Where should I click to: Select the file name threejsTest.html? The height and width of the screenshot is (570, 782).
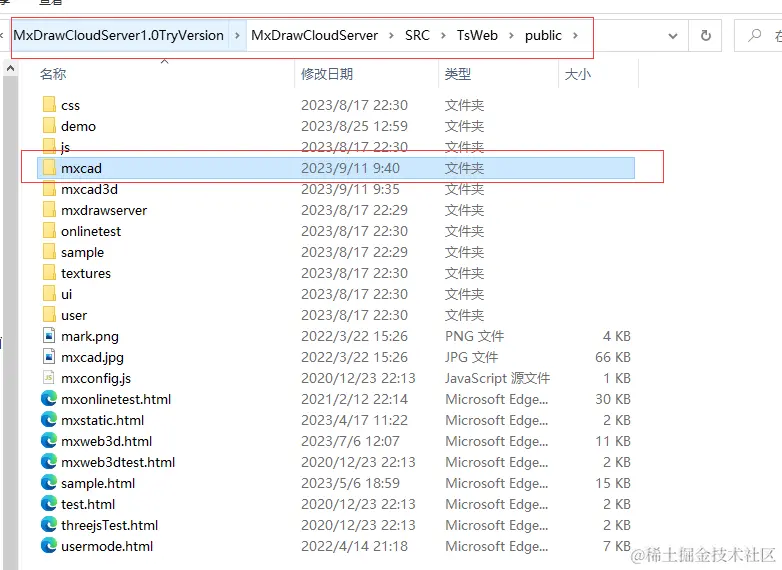(x=110, y=525)
